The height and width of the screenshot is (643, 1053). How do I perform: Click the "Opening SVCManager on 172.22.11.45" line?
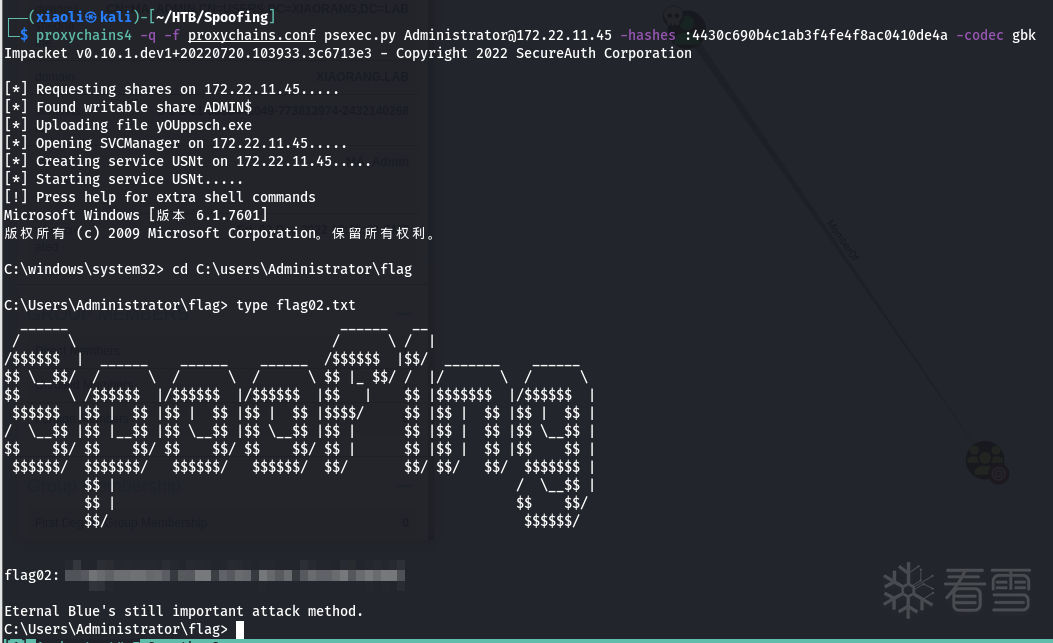click(176, 143)
